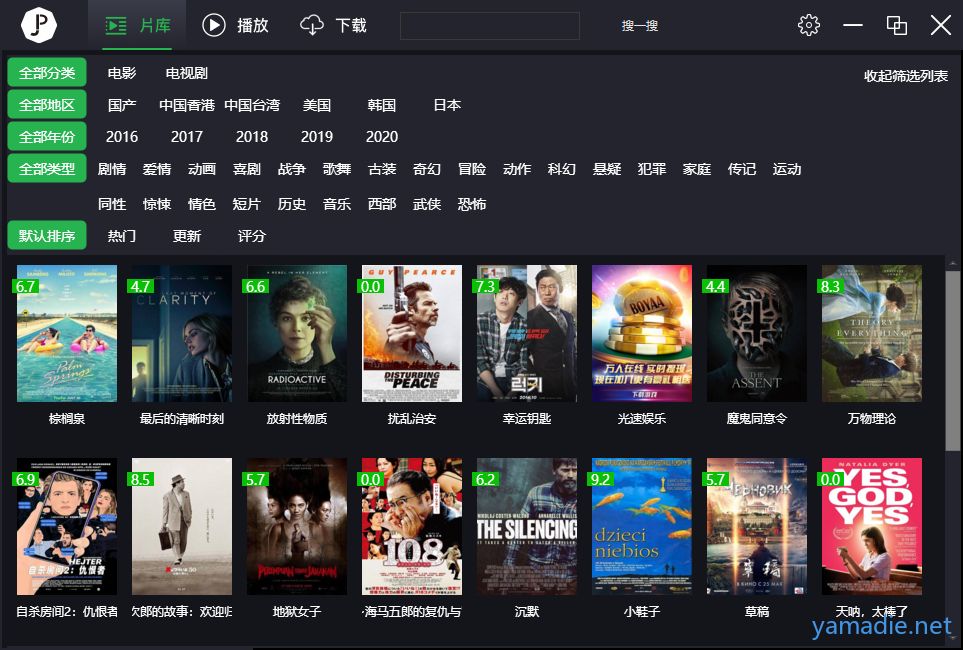Filter genre to 剧情
963x650 pixels.
(x=112, y=169)
